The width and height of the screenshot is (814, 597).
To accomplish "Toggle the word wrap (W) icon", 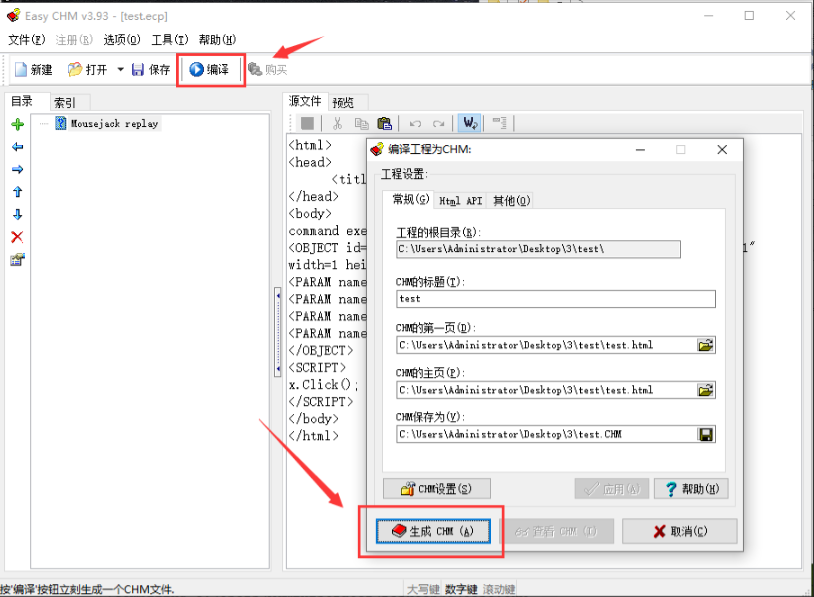I will coord(470,123).
